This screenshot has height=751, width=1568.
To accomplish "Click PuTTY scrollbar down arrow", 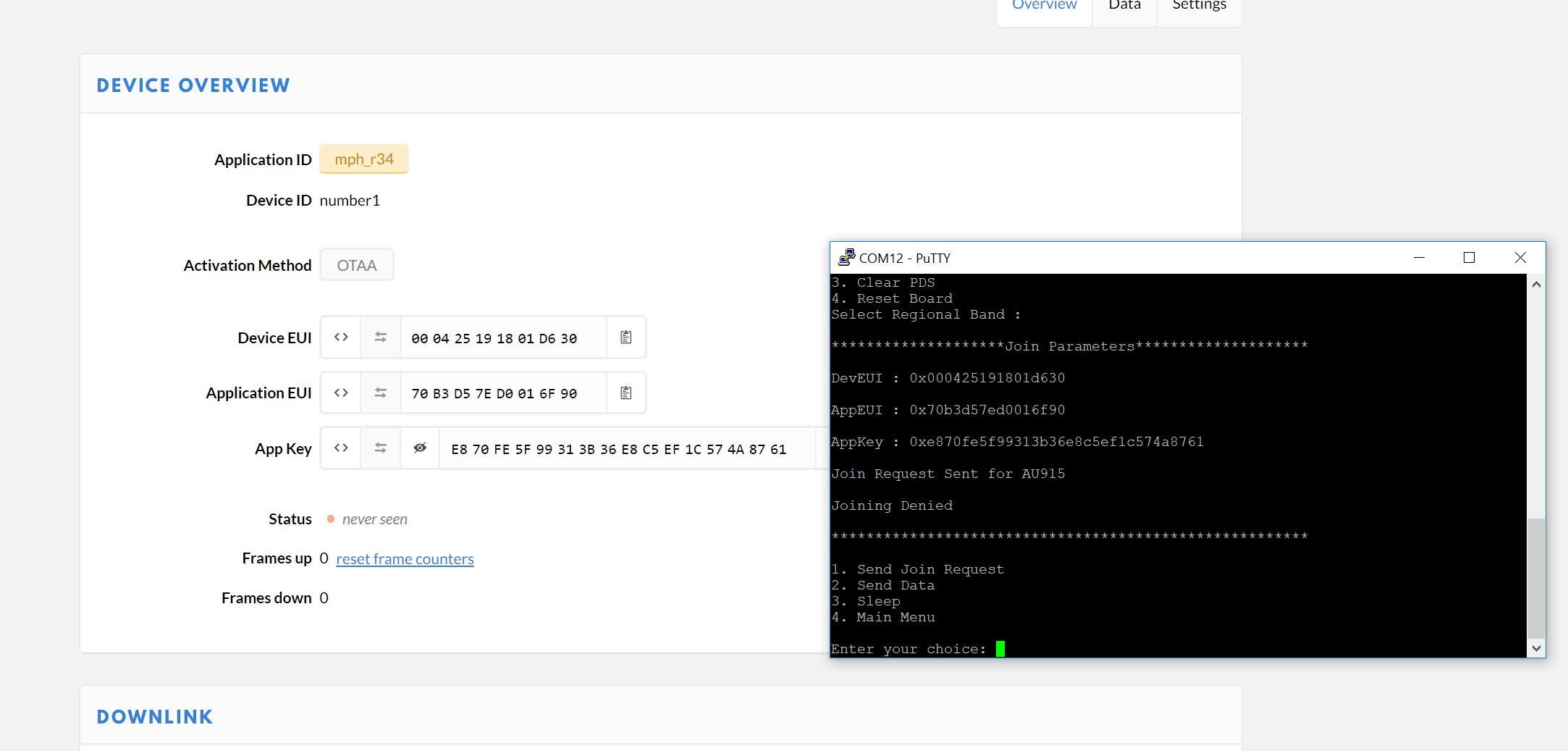I will [x=1536, y=648].
